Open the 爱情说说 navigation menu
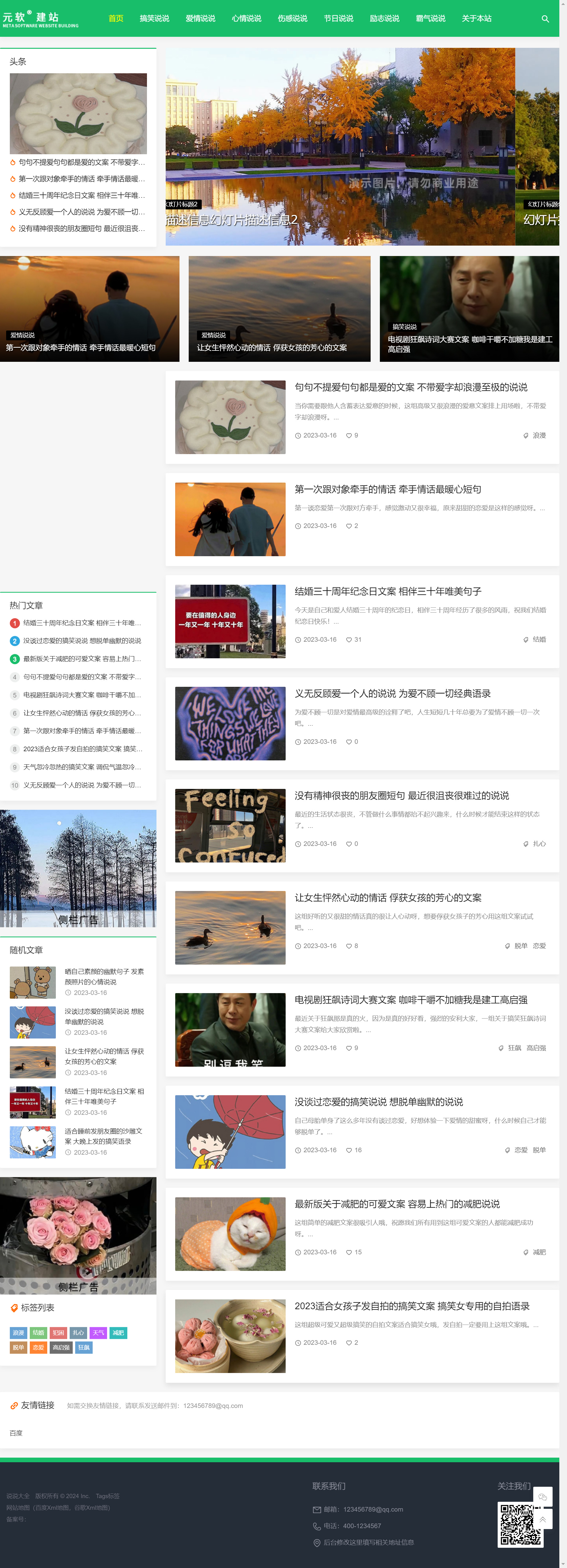The height and width of the screenshot is (1568, 567). [x=200, y=18]
